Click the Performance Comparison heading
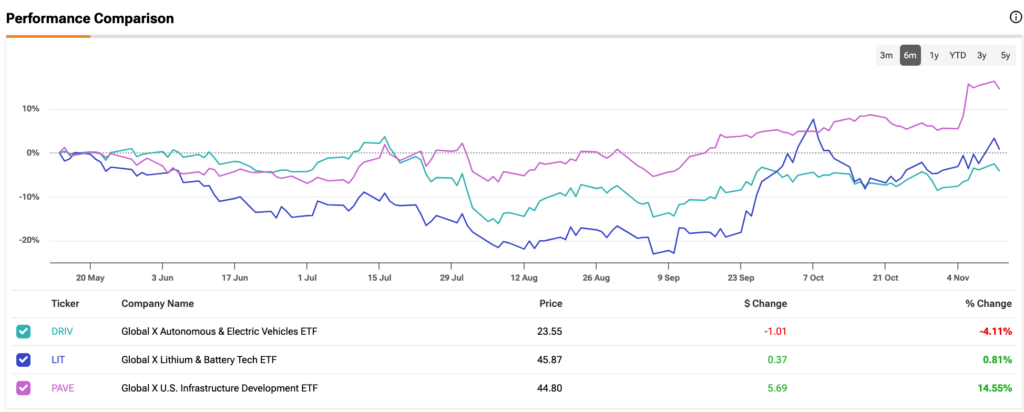Screen dimensions: 1024x412 [90, 18]
